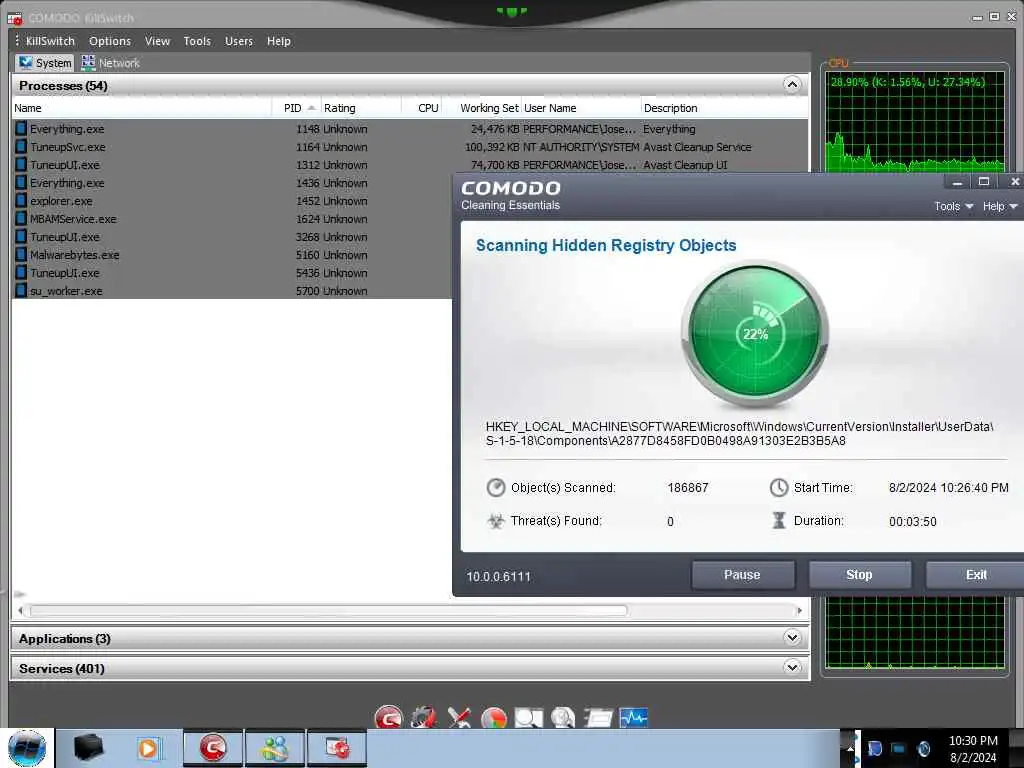Expand the Applications (3) section

click(792, 637)
